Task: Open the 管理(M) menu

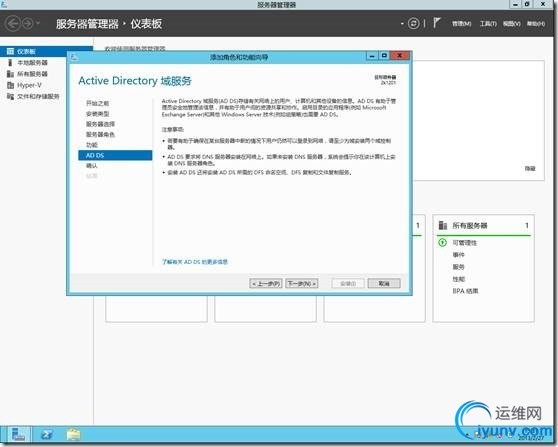Action: pyautogui.click(x=461, y=23)
